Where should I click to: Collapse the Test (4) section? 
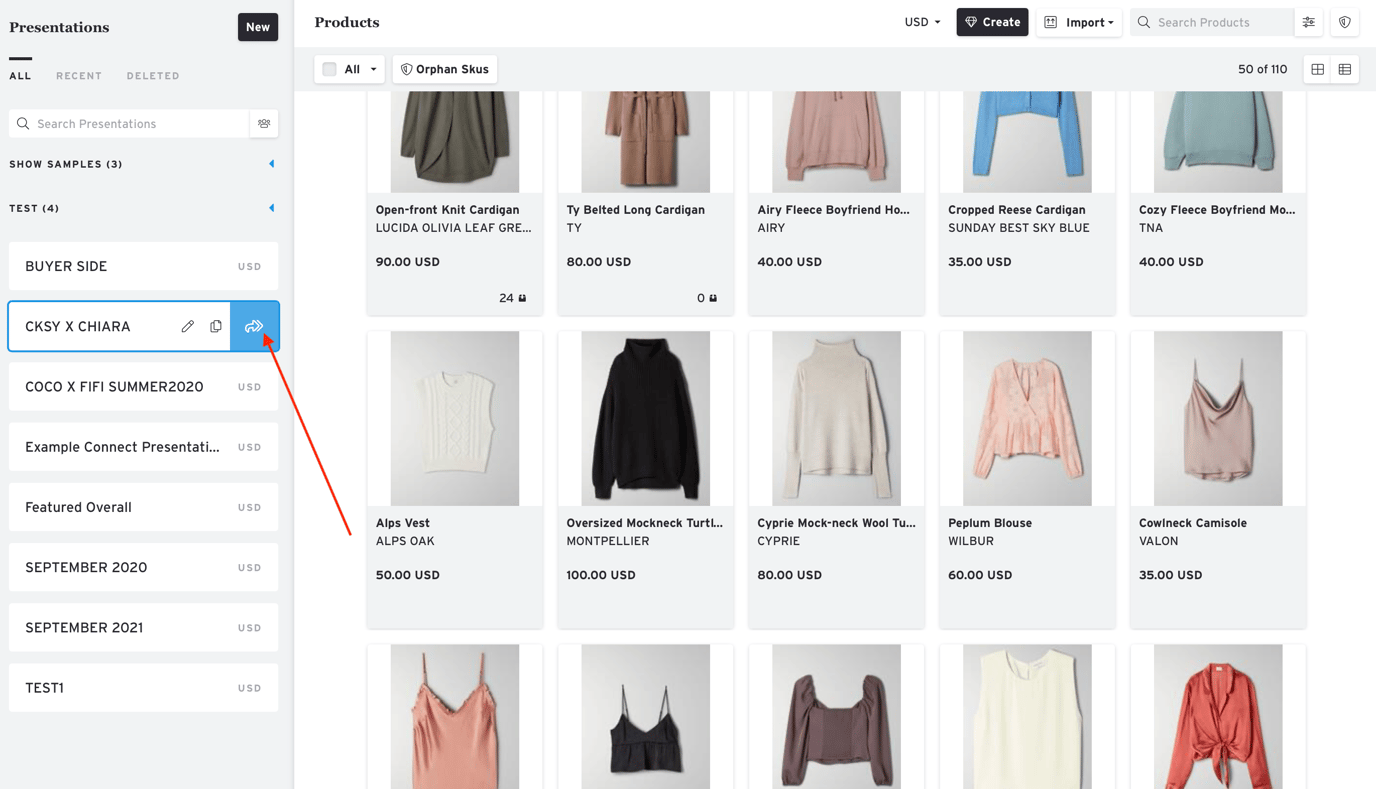pyautogui.click(x=271, y=208)
